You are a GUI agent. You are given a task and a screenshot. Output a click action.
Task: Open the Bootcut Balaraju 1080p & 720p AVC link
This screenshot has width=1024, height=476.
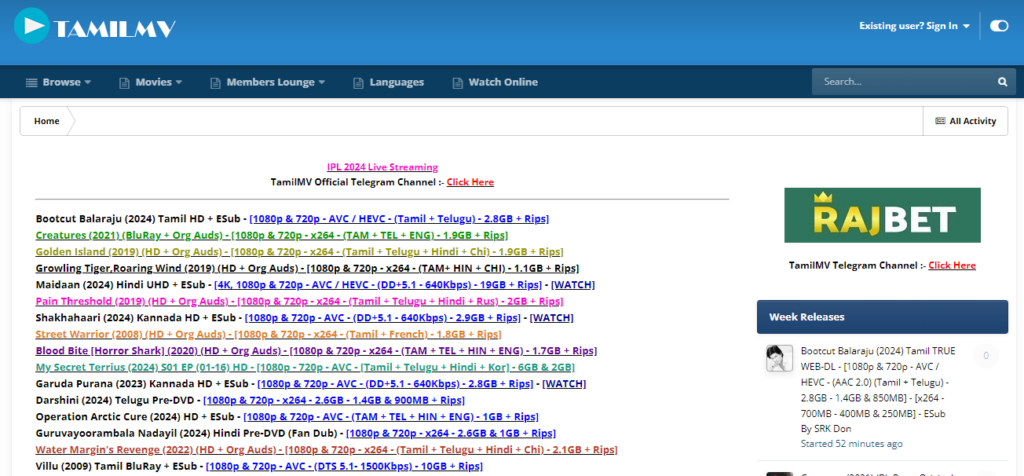pos(399,219)
